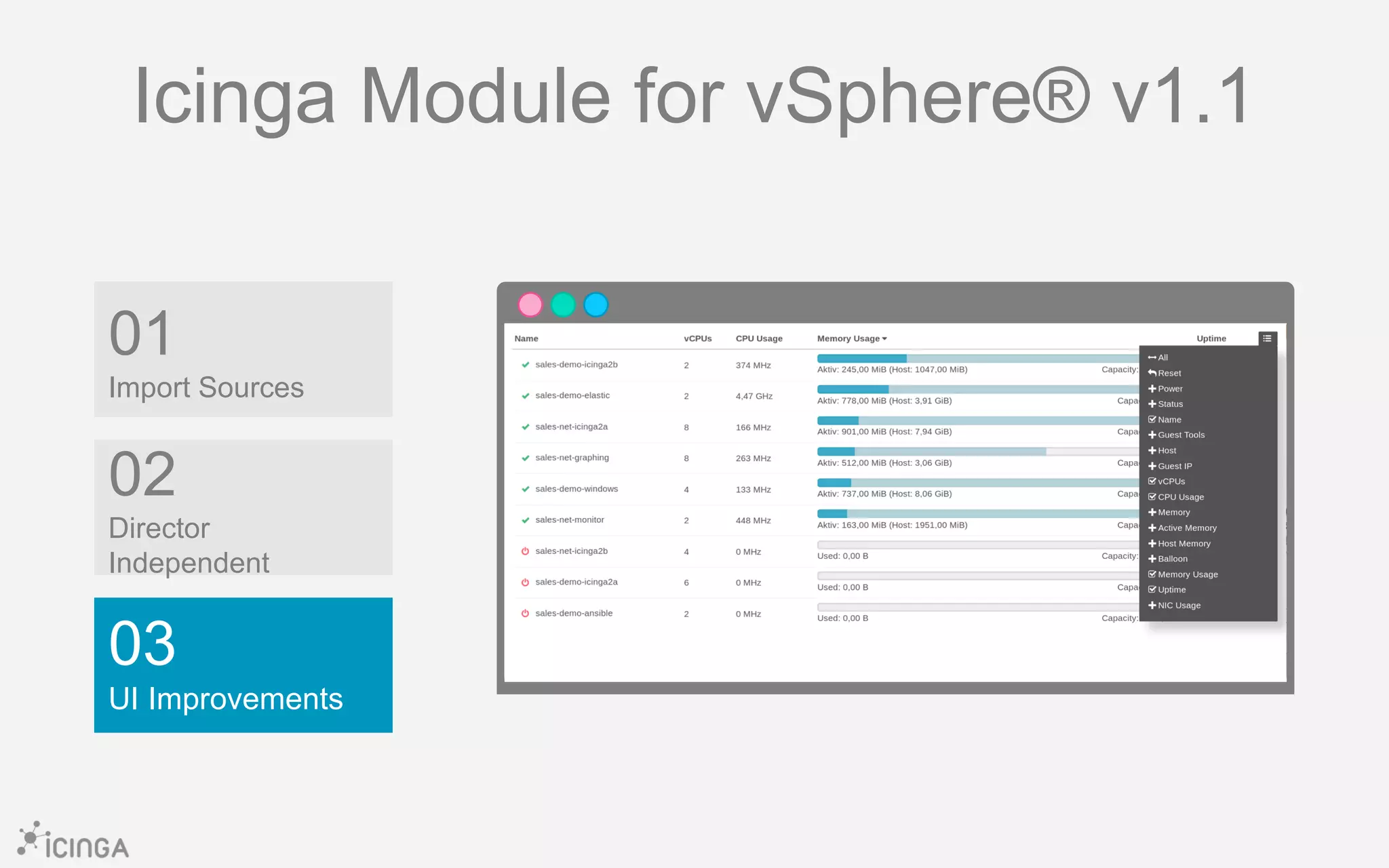Click red power-off icon for sales-net-icinga2b
The image size is (1389, 868).
[525, 551]
